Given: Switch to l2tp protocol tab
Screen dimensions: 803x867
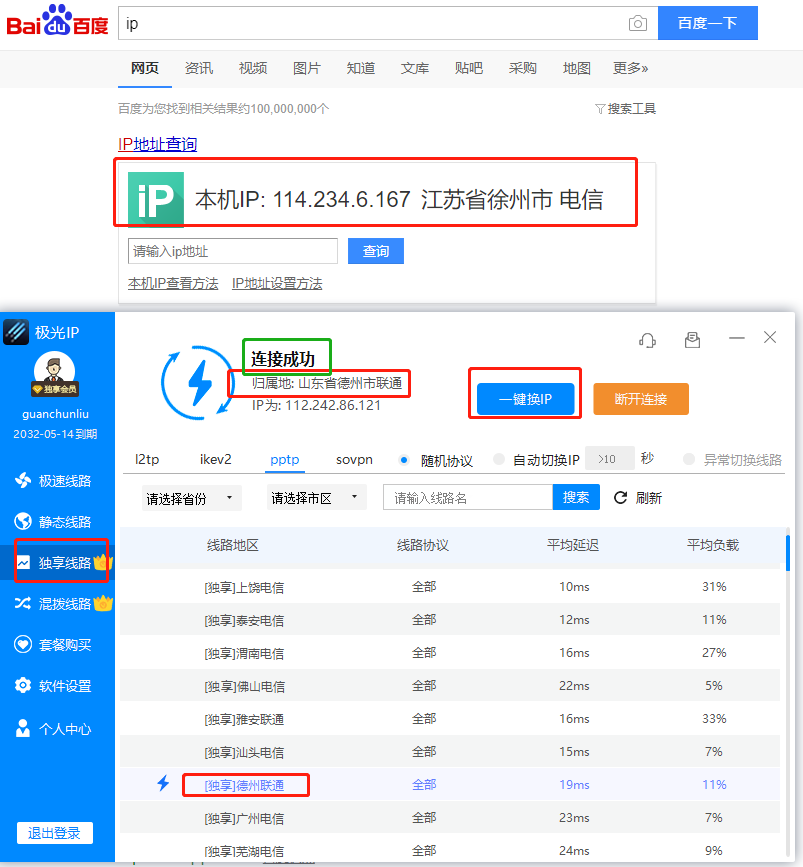Looking at the screenshot, I should pos(147,459).
